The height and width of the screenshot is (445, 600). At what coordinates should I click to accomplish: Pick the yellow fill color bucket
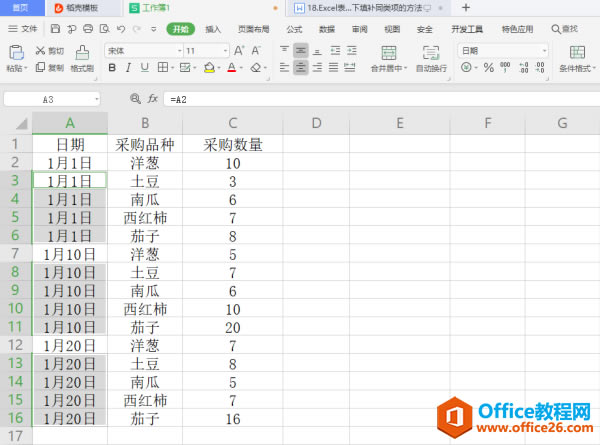pyautogui.click(x=209, y=68)
